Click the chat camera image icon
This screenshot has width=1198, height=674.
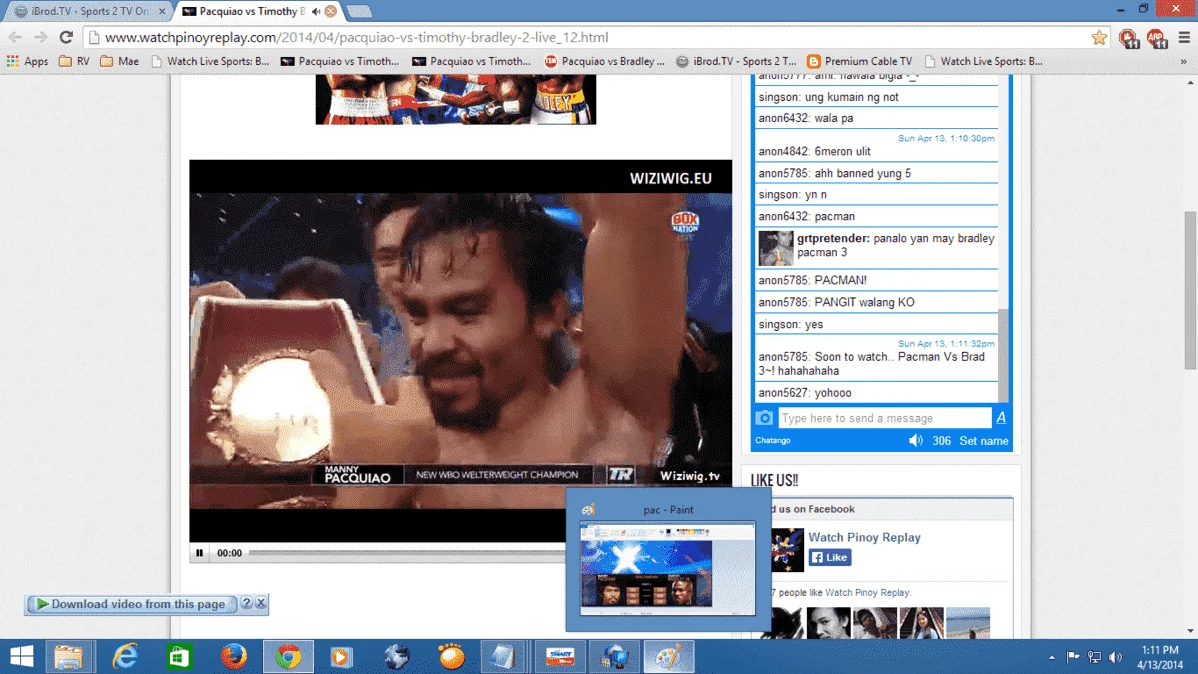tap(764, 418)
